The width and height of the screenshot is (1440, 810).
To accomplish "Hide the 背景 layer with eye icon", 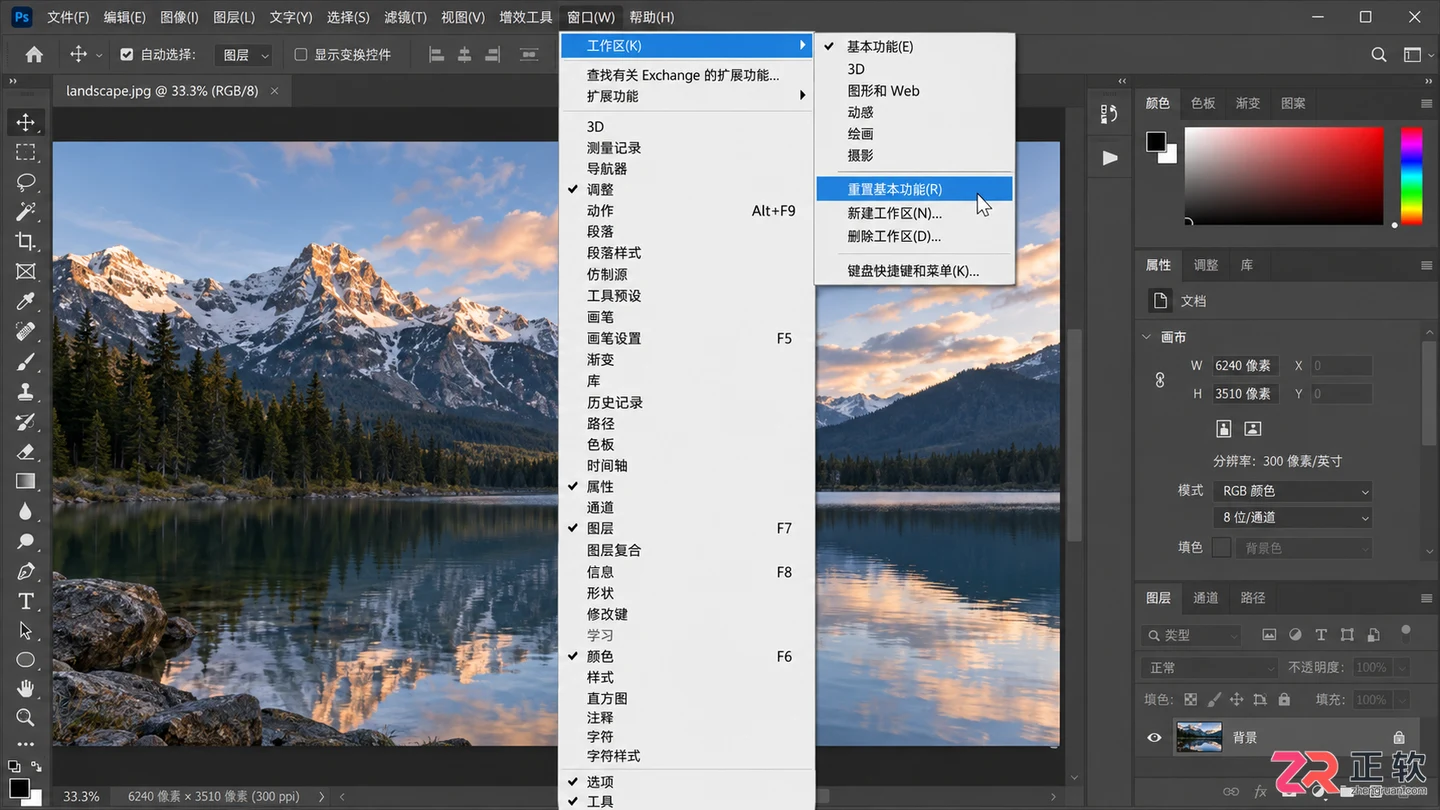I will (x=1154, y=738).
